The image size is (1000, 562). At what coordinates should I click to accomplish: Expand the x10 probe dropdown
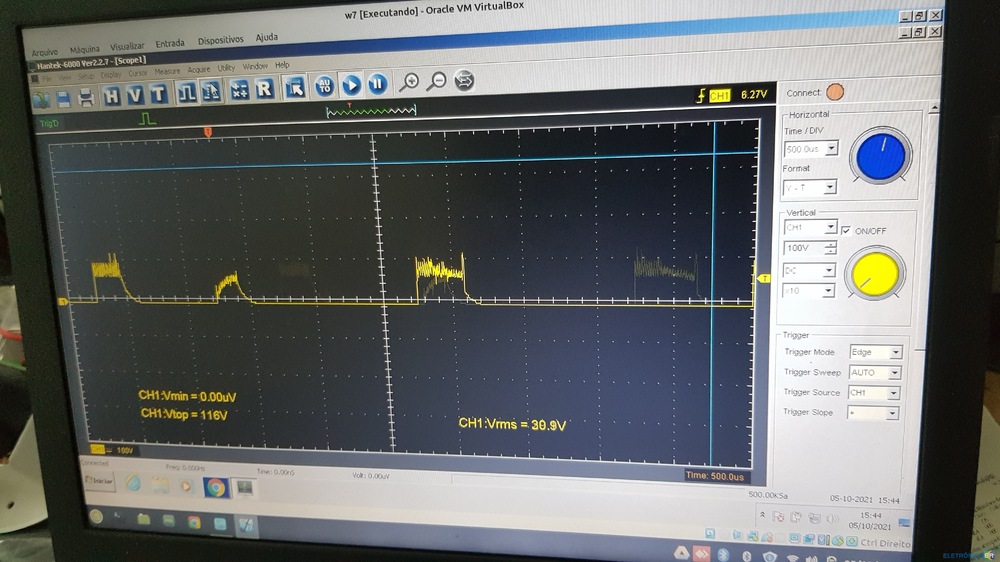tap(828, 291)
